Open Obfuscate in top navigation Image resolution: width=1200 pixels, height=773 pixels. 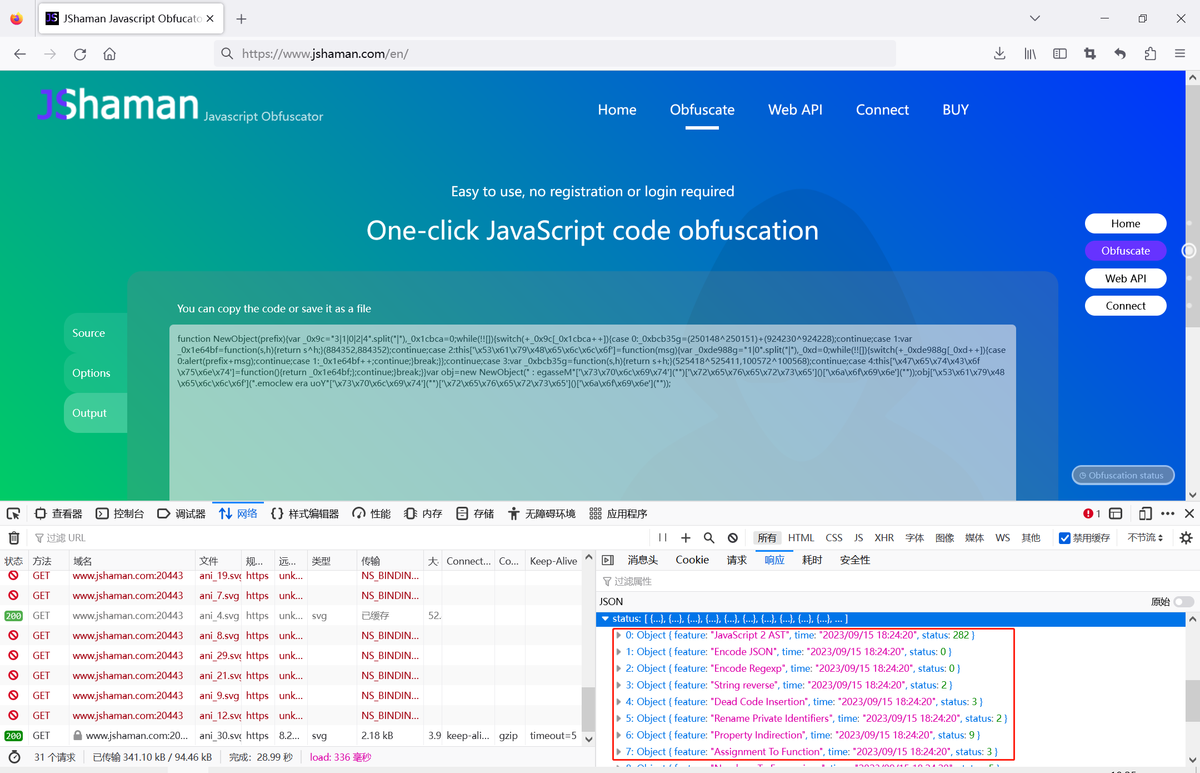click(x=702, y=110)
